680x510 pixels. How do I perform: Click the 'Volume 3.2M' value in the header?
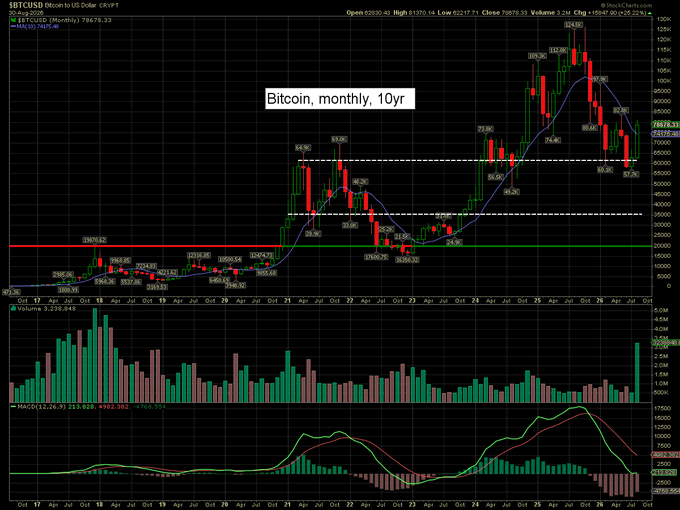(551, 13)
